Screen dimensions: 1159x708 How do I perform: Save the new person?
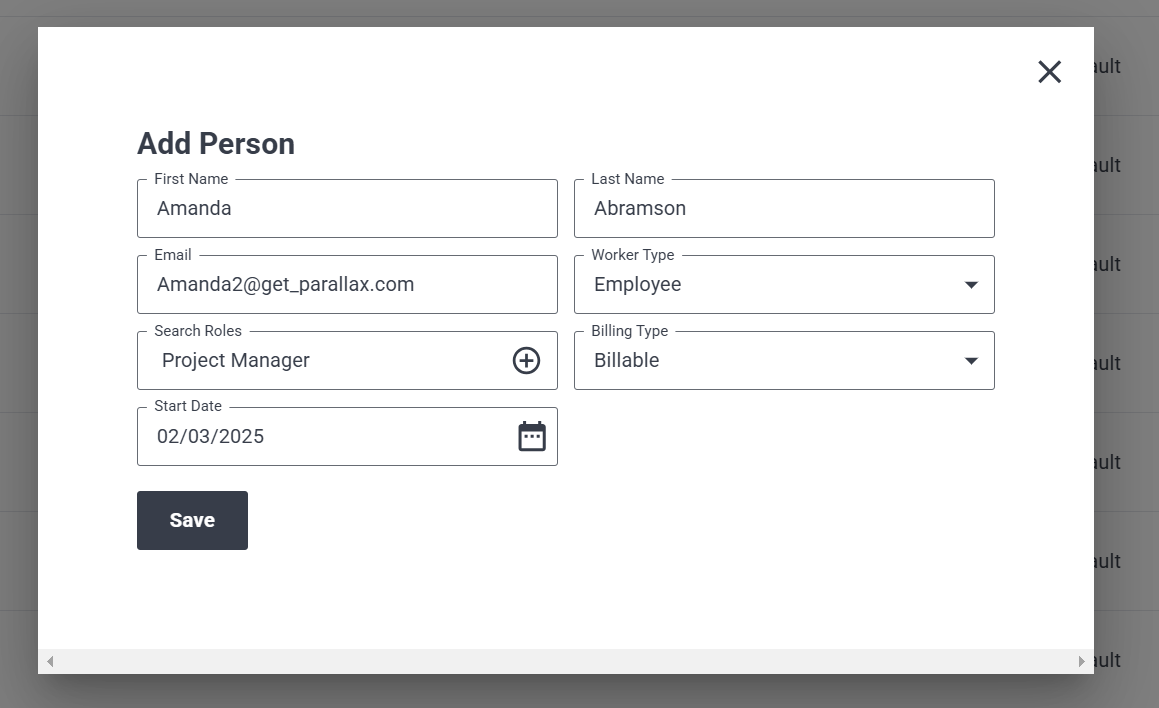(x=192, y=520)
